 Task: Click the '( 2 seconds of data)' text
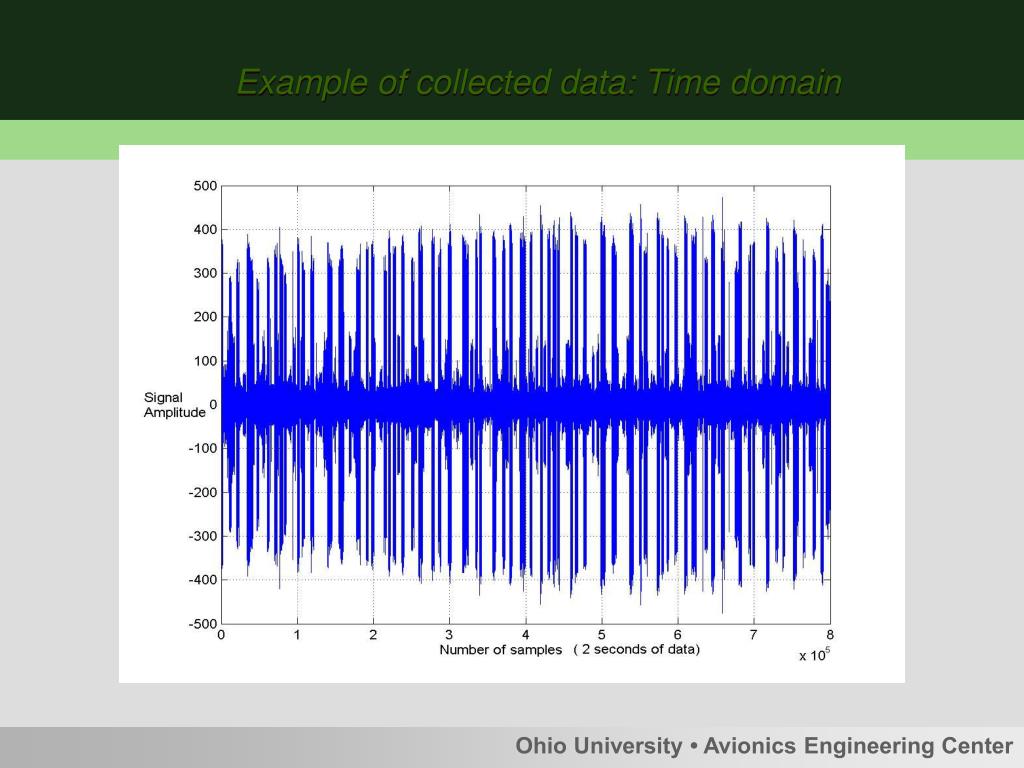(637, 650)
